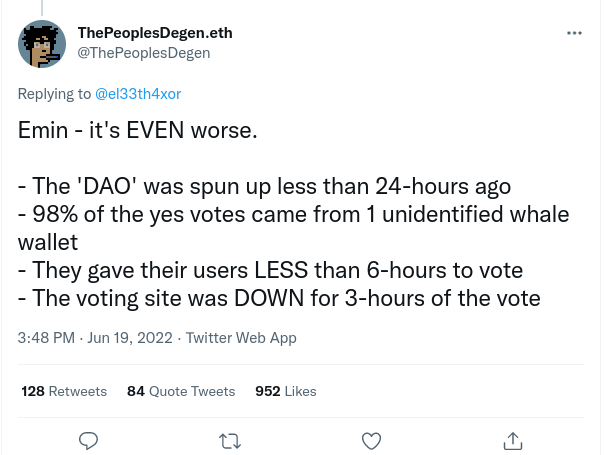The width and height of the screenshot is (605, 455).
Task: Open the tweet's more options menu
Action: point(574,33)
